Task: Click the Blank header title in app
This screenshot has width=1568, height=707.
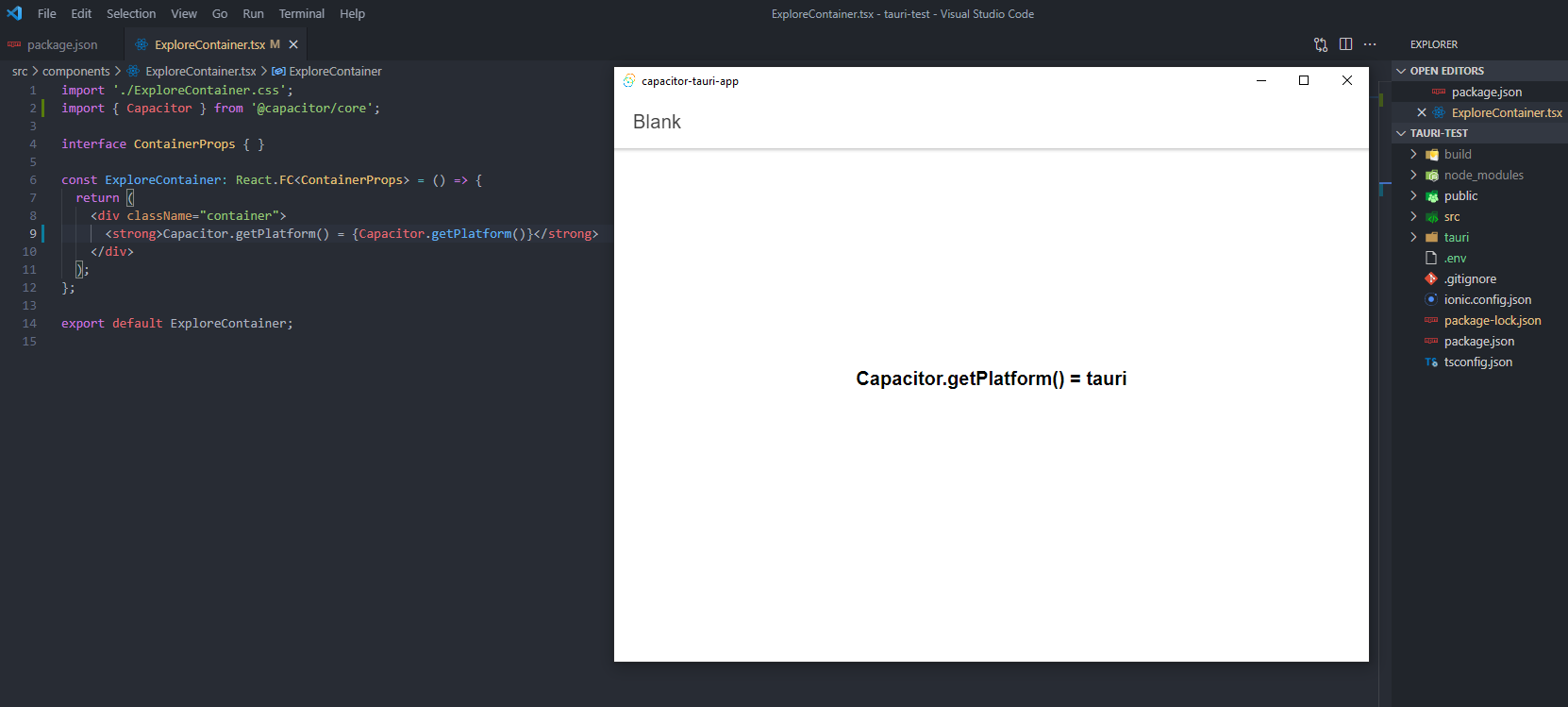Action: (657, 122)
